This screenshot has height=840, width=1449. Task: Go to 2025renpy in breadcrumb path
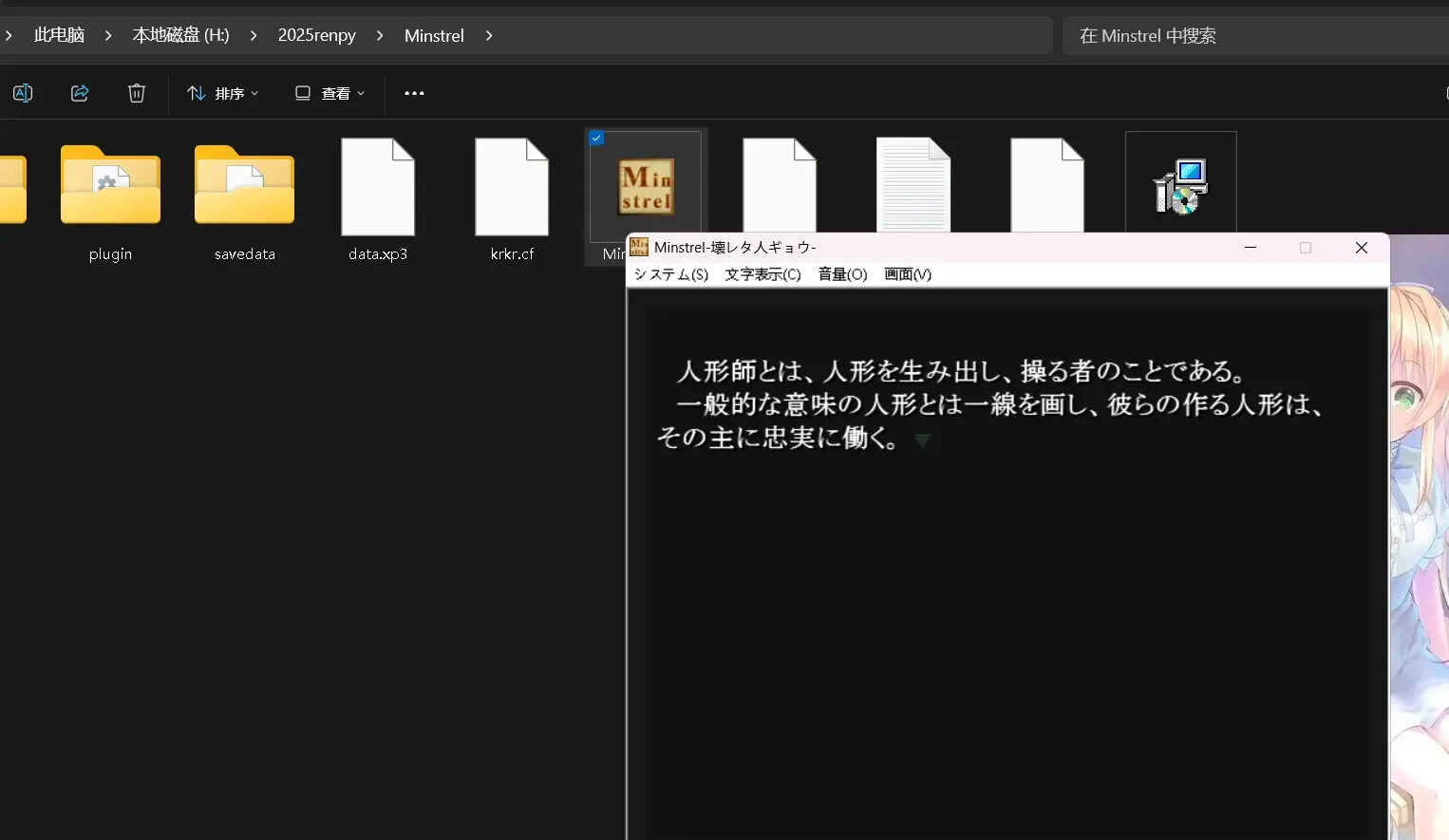tap(316, 35)
